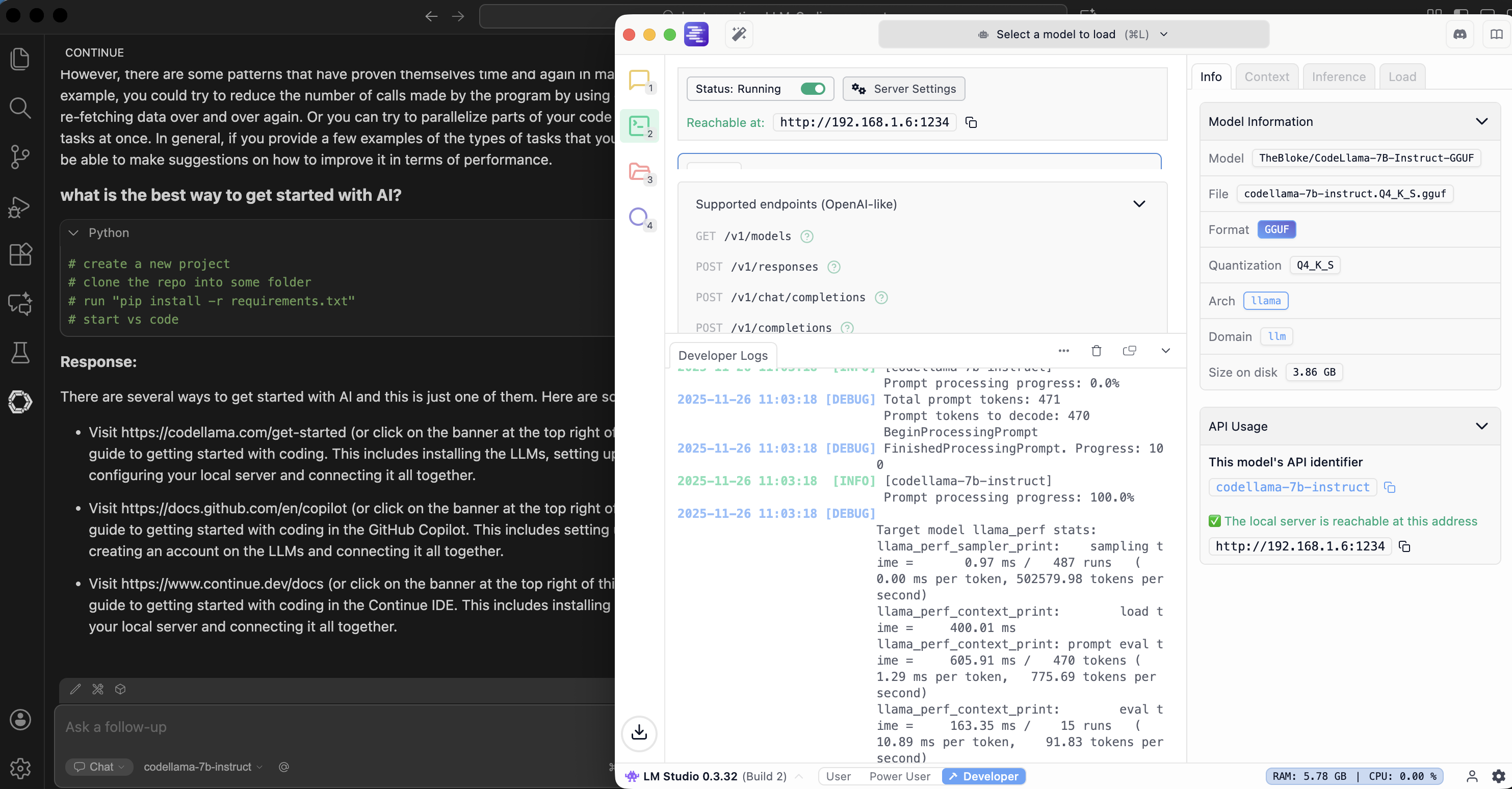Switch to the Inference tab
Image resolution: width=1512 pixels, height=789 pixels.
pyautogui.click(x=1338, y=77)
